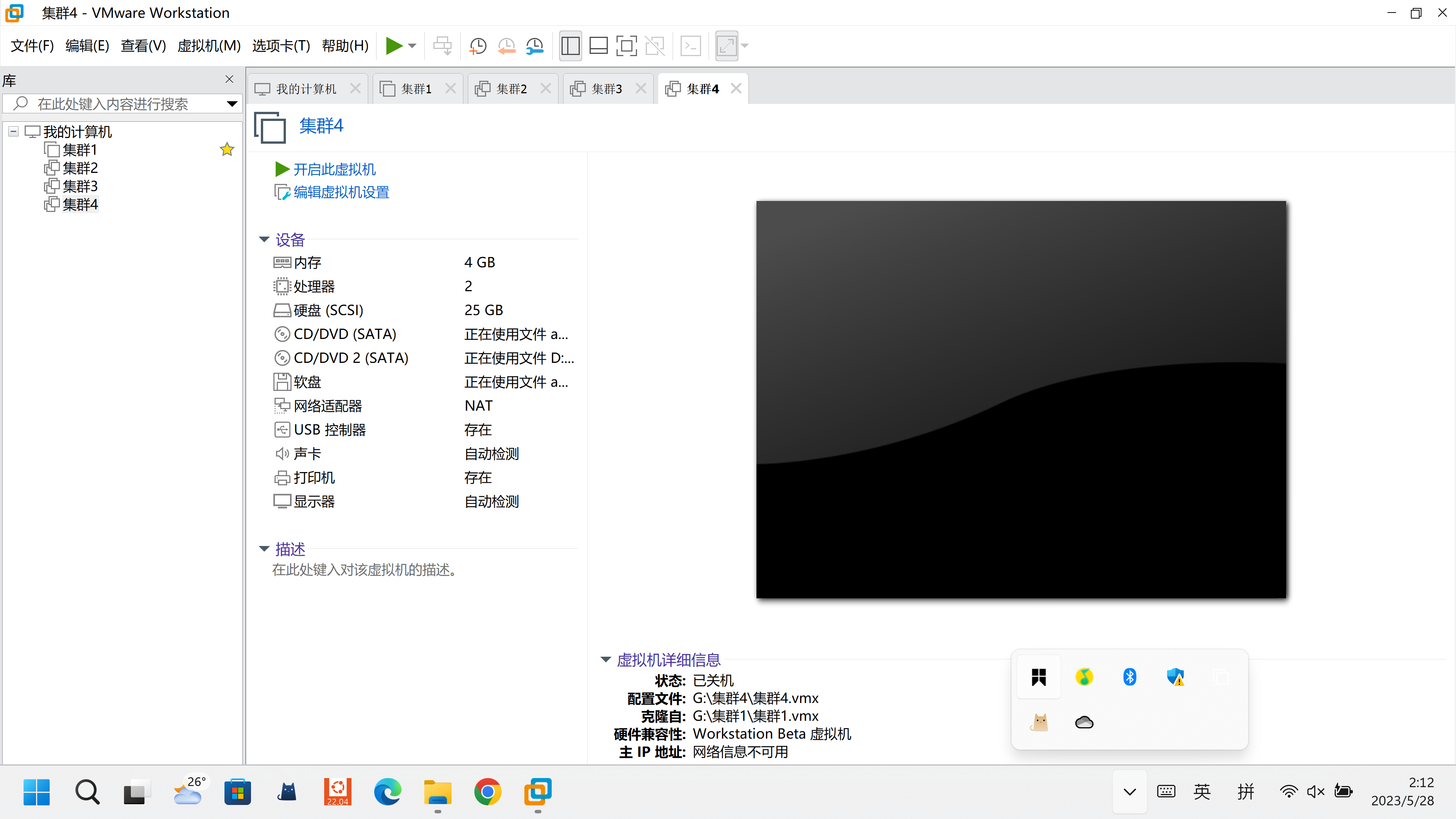Toggle the library sidebar view icon
The image size is (1456, 819).
pos(570,46)
